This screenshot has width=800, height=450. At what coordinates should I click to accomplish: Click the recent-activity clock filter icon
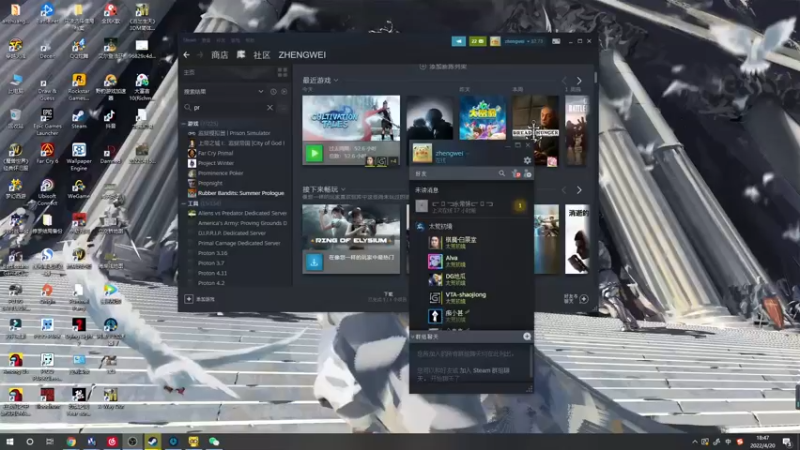[x=273, y=92]
